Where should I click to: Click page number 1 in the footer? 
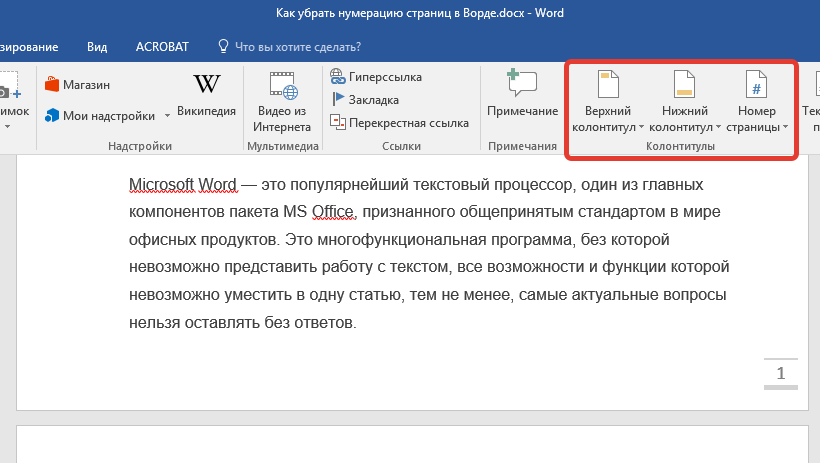pyautogui.click(x=781, y=374)
